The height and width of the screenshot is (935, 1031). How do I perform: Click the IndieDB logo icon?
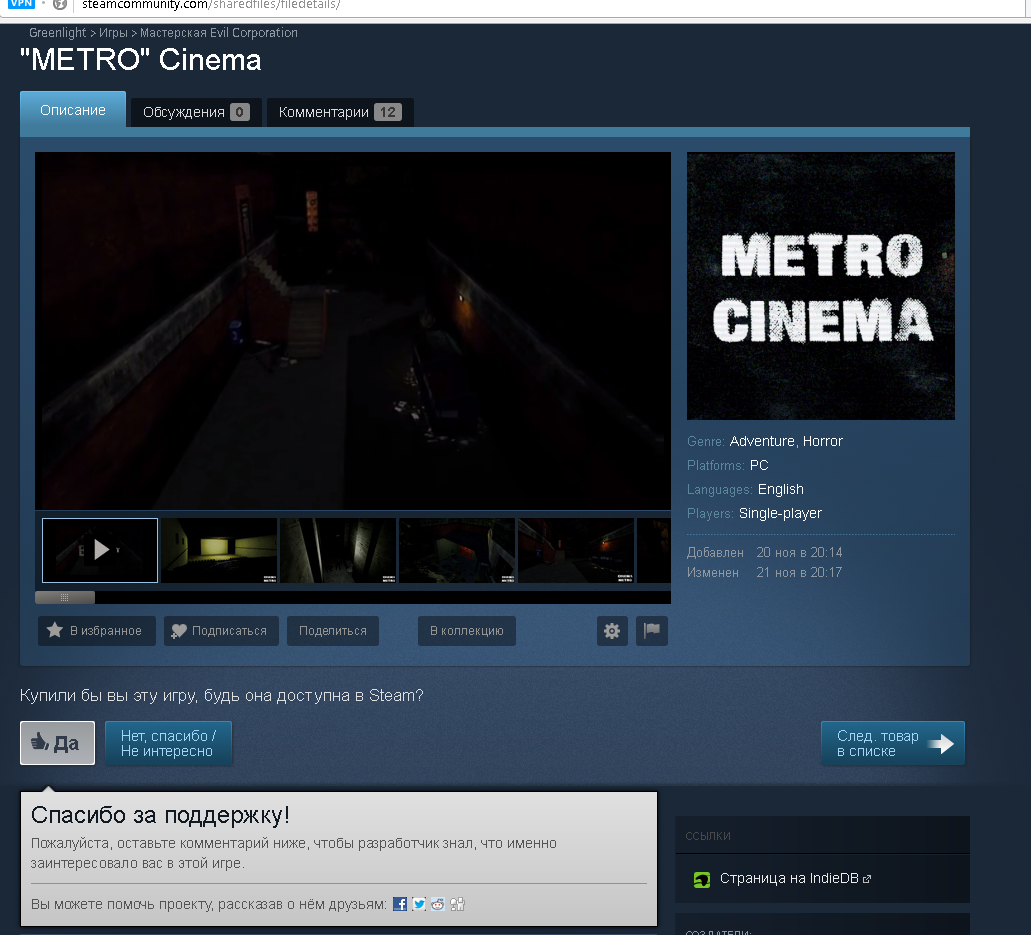[702, 879]
